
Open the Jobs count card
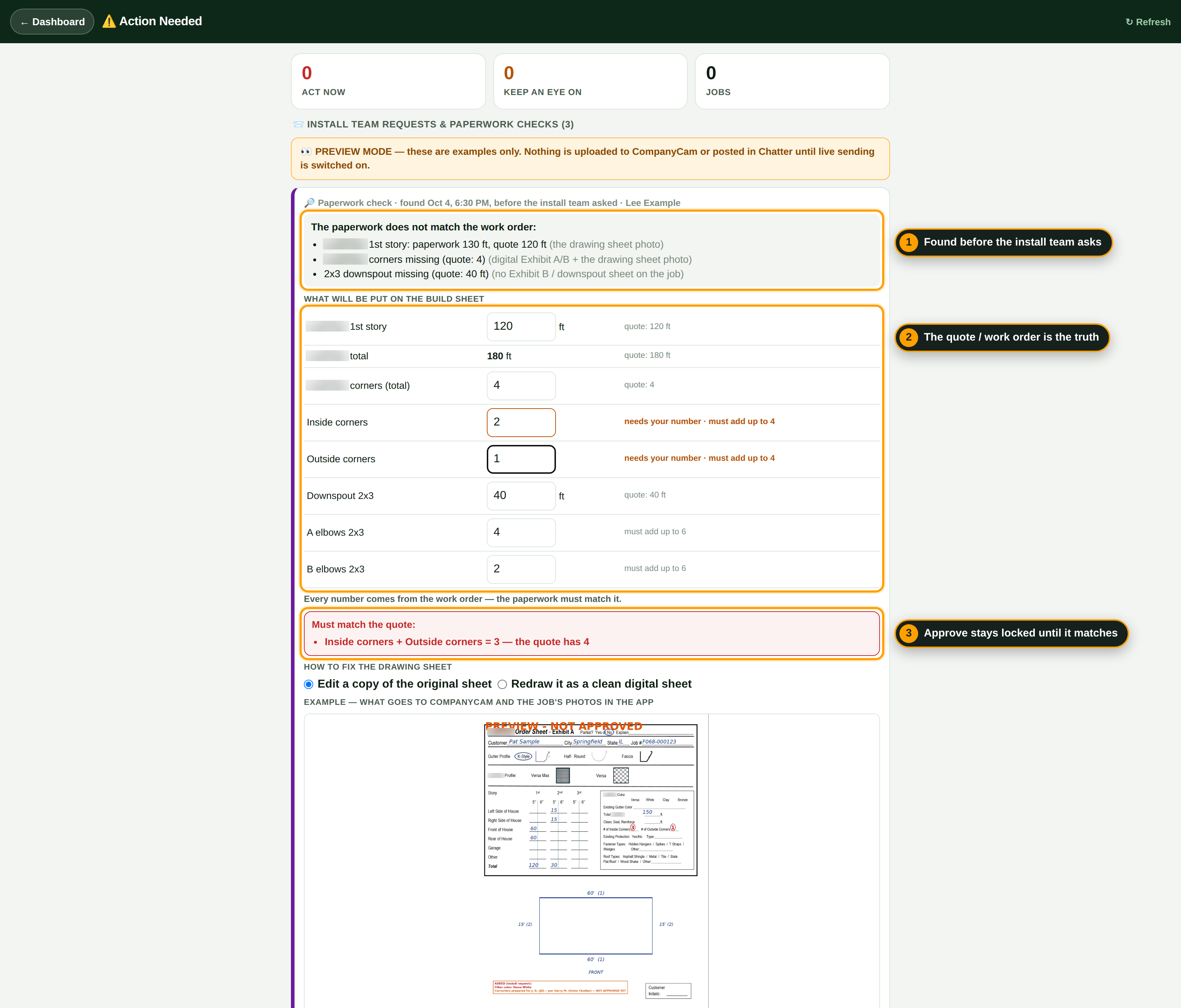(x=792, y=81)
